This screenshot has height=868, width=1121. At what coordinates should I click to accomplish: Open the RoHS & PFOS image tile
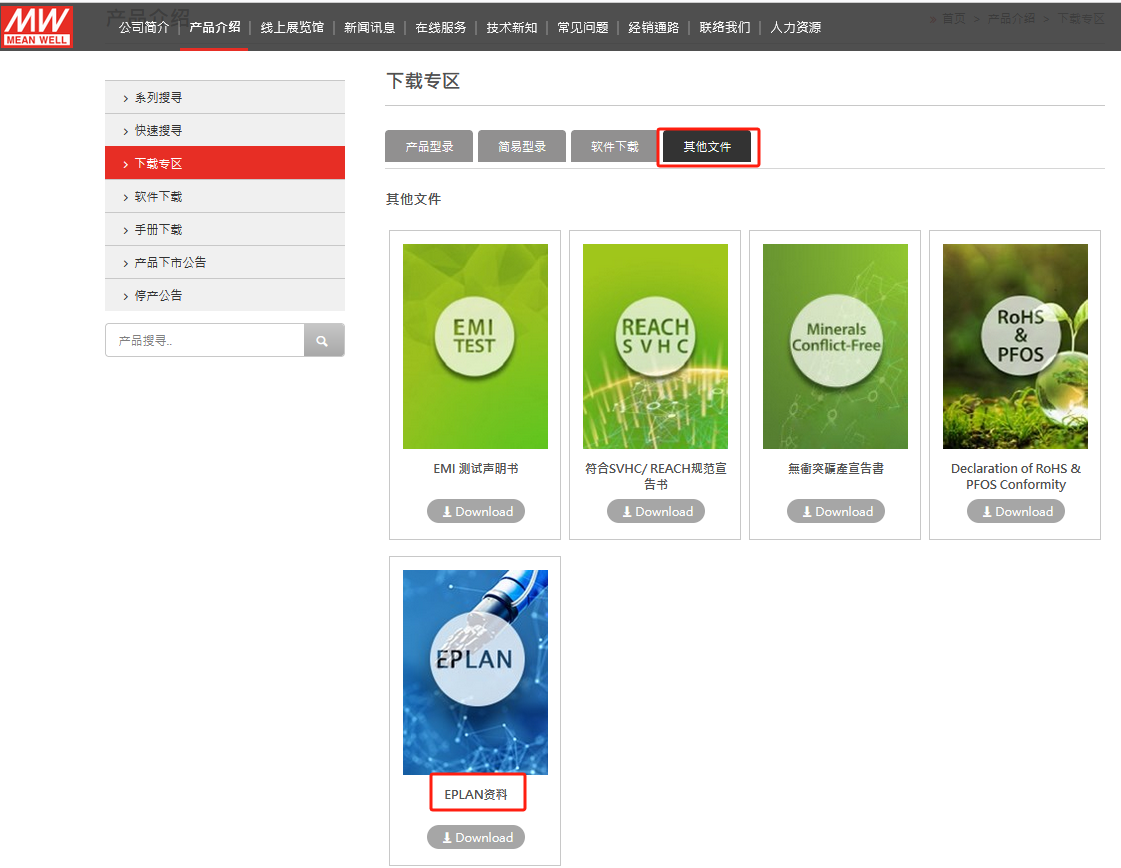1015,346
